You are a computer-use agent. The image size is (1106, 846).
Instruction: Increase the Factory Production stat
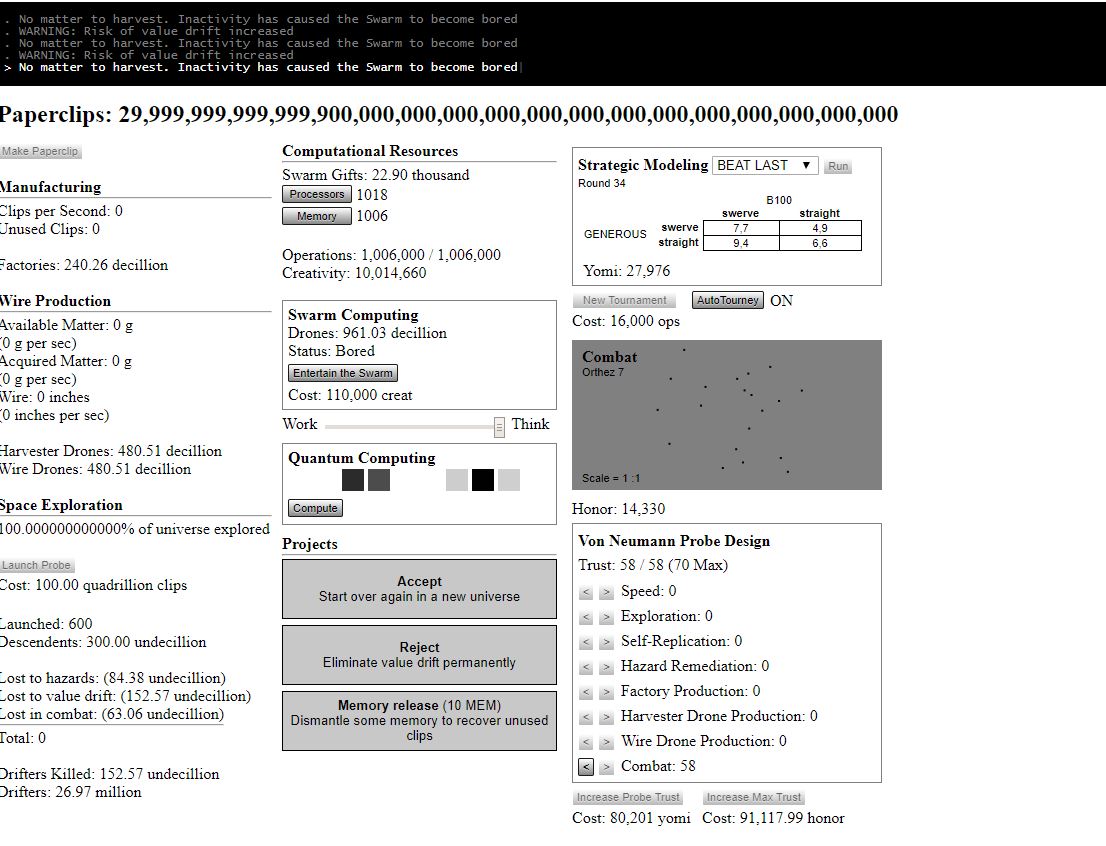tap(606, 692)
